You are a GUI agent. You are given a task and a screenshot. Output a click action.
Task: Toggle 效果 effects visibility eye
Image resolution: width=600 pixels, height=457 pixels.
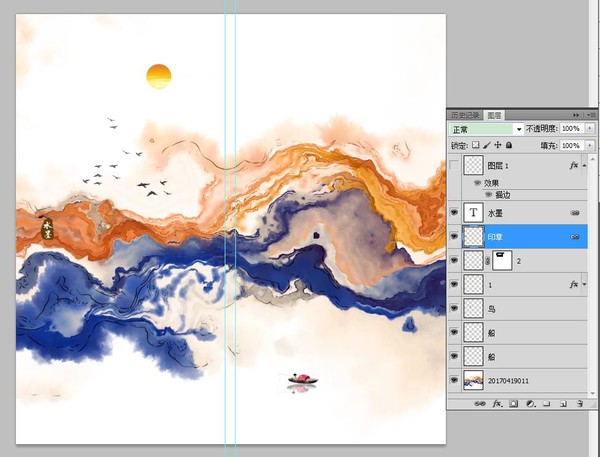[478, 183]
